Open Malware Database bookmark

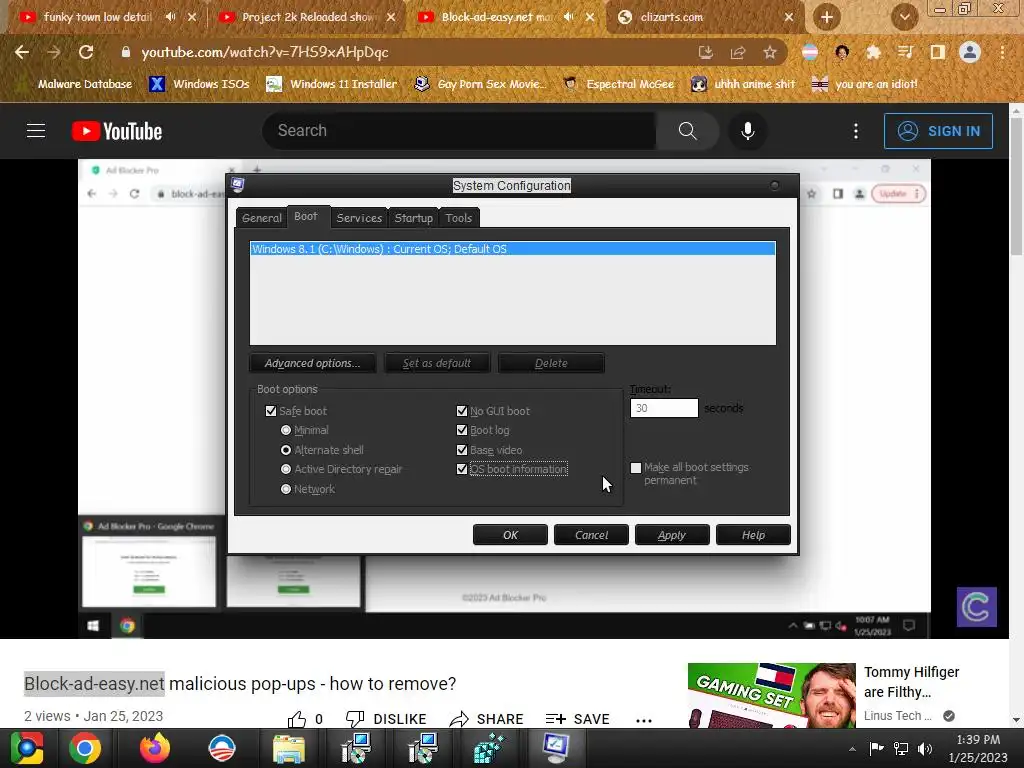tap(77, 84)
